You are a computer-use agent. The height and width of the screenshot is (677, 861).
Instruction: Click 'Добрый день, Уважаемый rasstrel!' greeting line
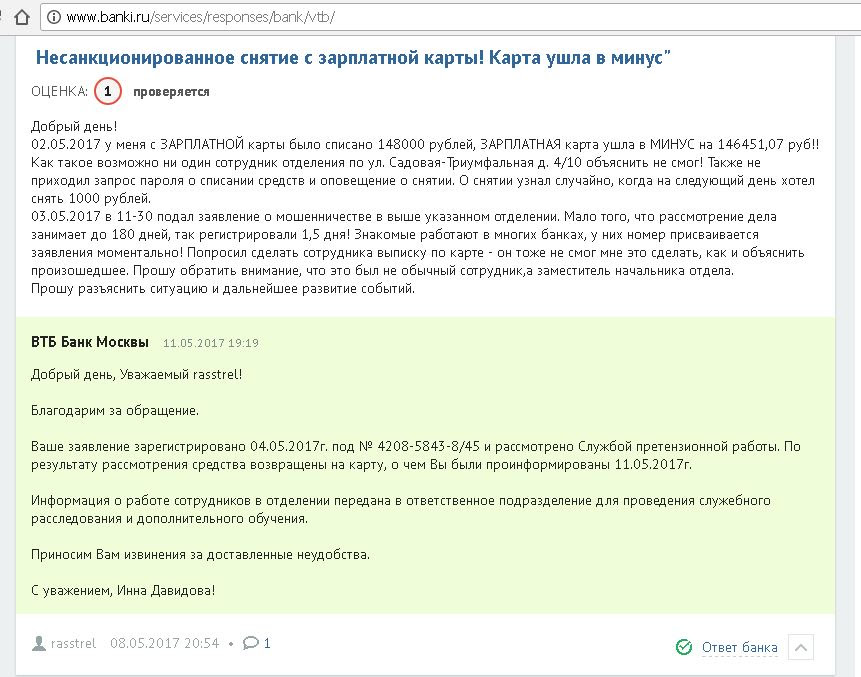[136, 374]
